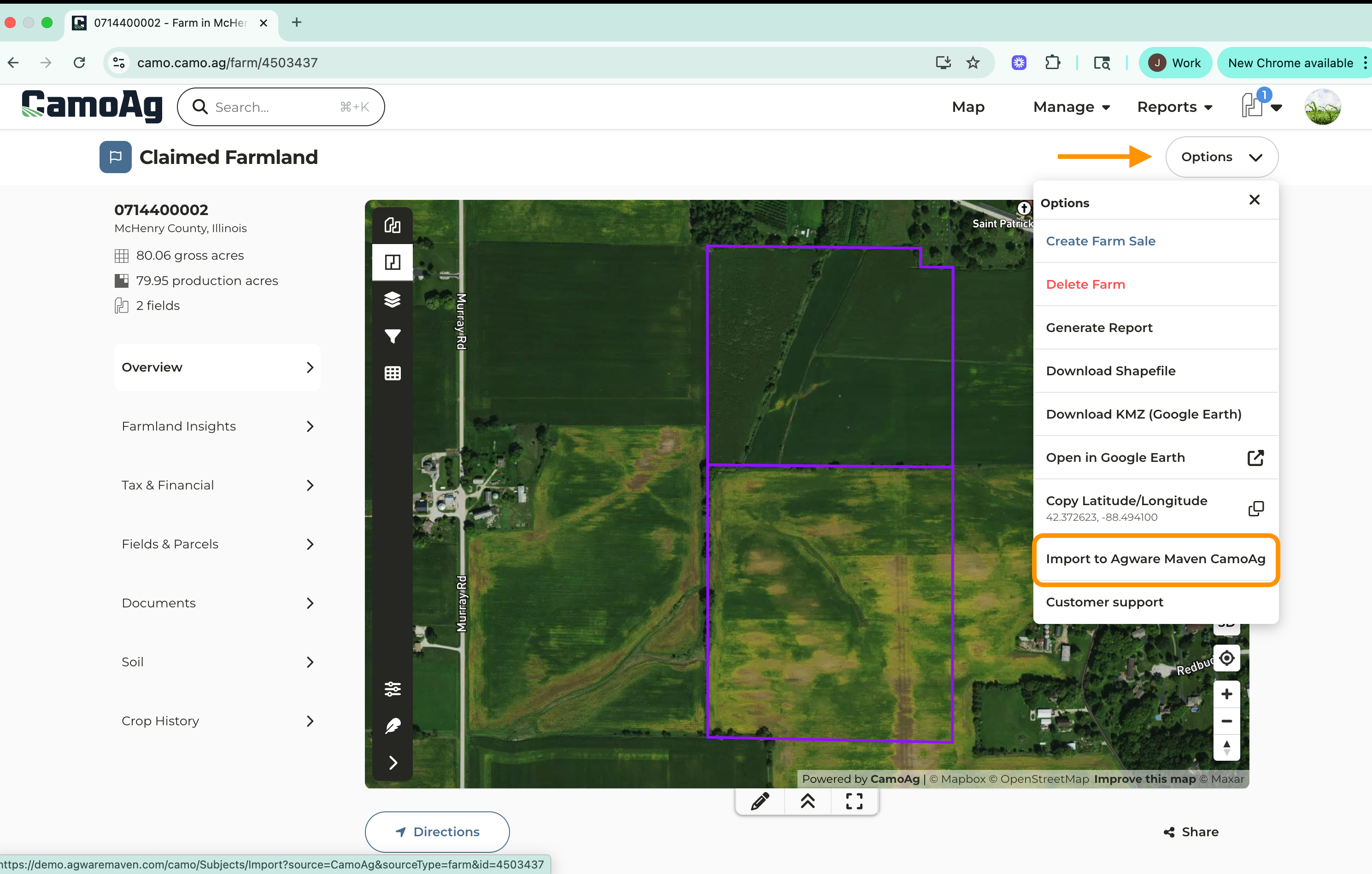
Task: Select Import to Agware Maven CamoAg
Action: click(x=1155, y=559)
